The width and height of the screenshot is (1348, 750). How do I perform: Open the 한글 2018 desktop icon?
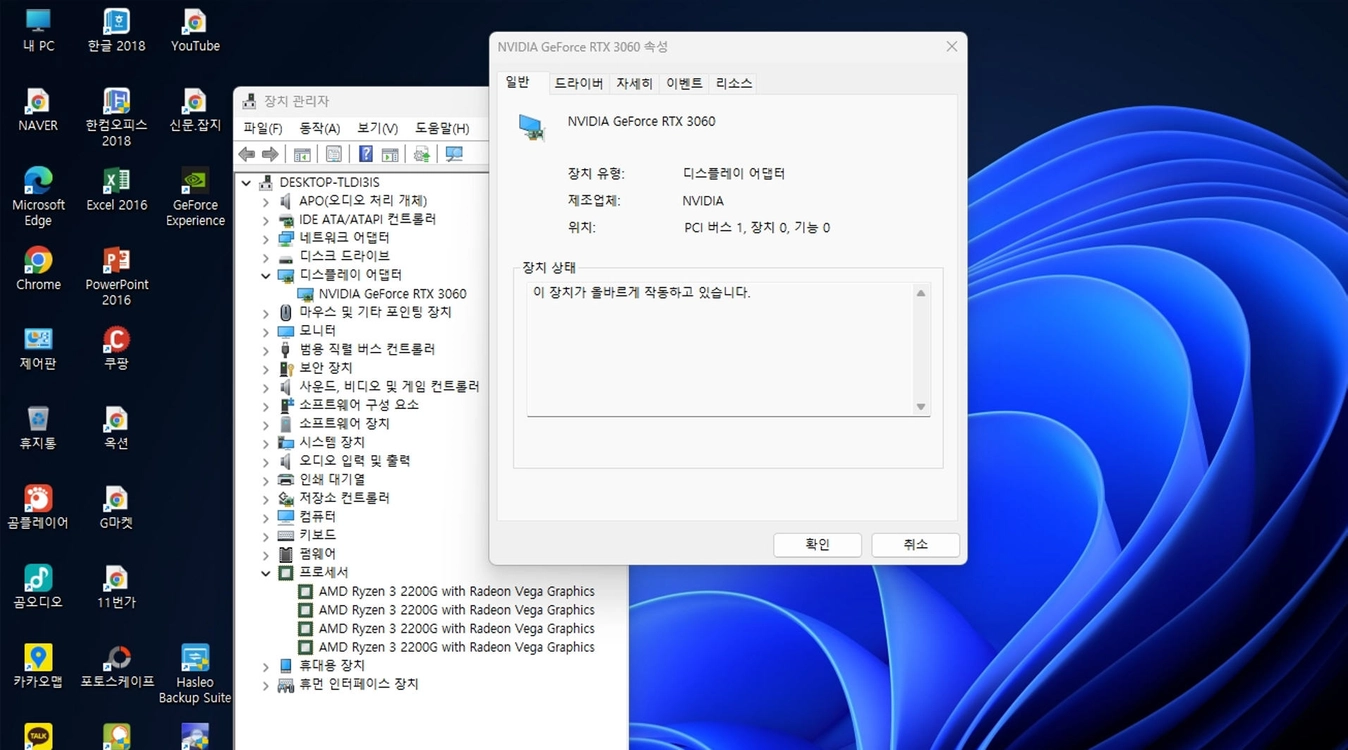click(116, 30)
